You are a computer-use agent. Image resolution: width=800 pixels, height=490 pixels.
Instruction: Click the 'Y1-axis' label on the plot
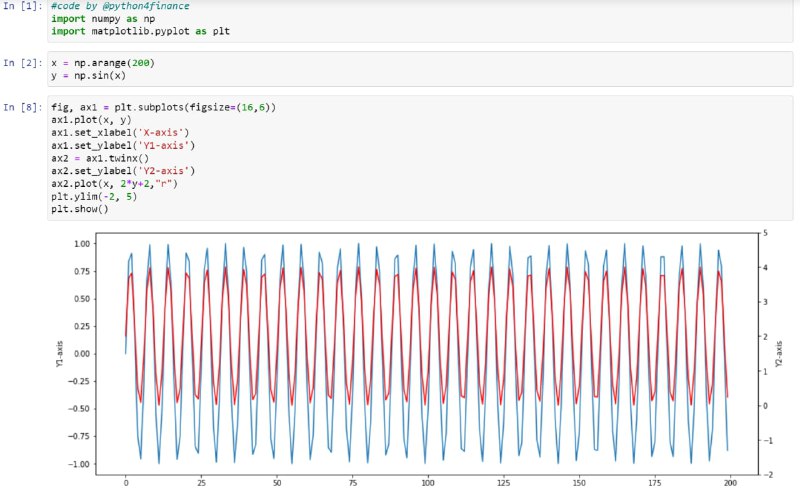59,354
